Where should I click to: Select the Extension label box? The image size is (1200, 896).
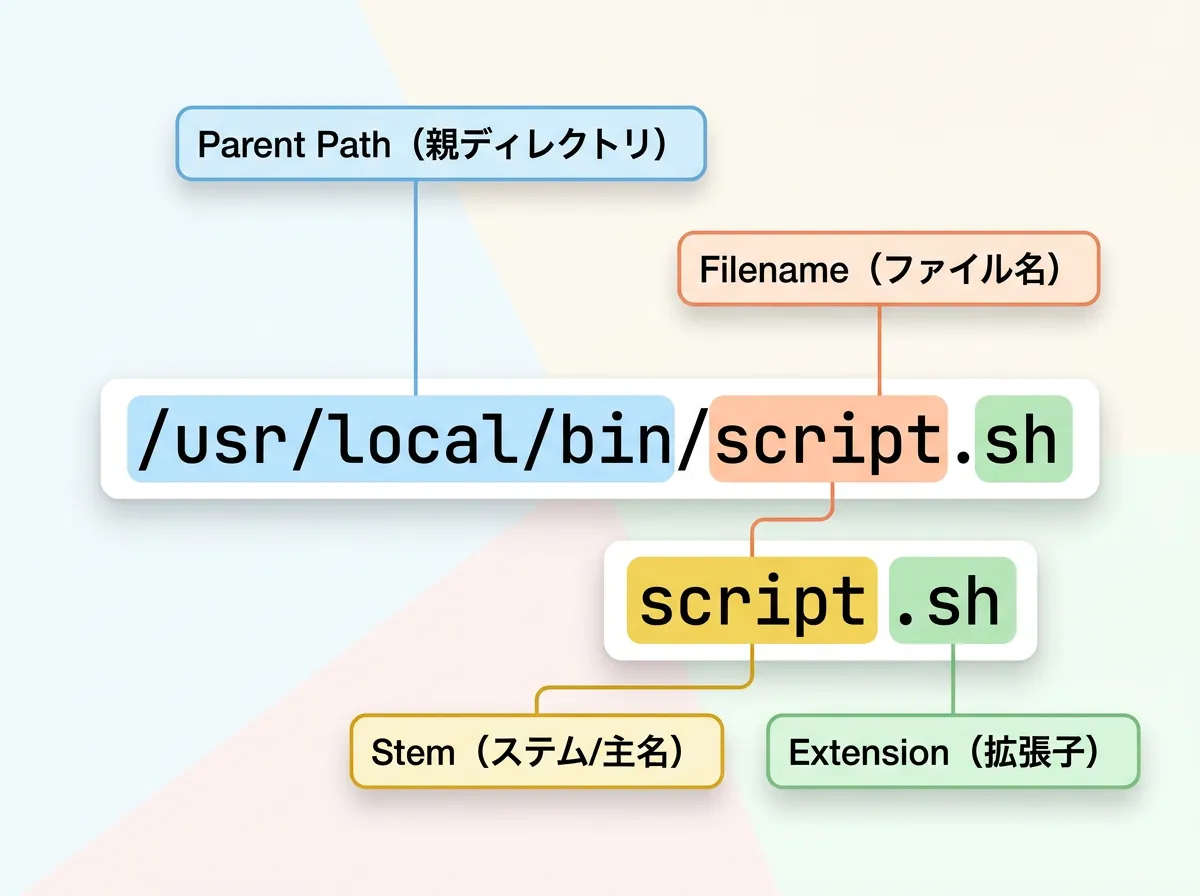coord(952,752)
